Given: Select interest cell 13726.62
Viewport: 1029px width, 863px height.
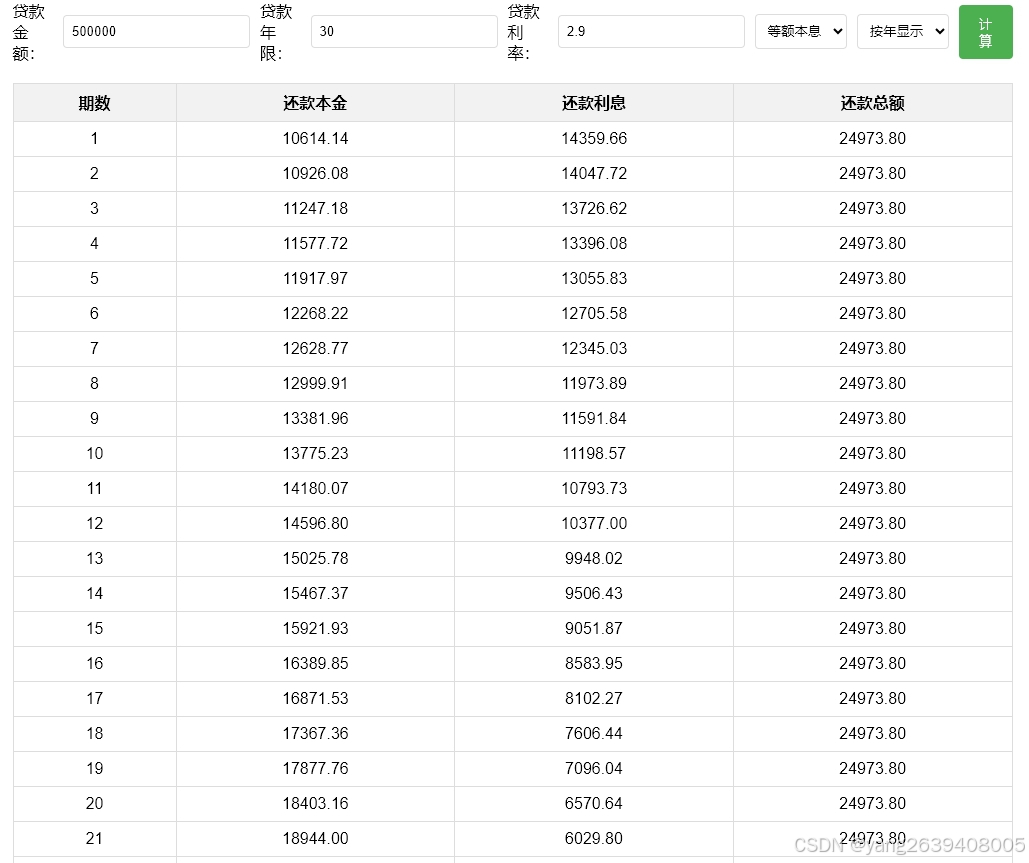Looking at the screenshot, I should [x=594, y=209].
